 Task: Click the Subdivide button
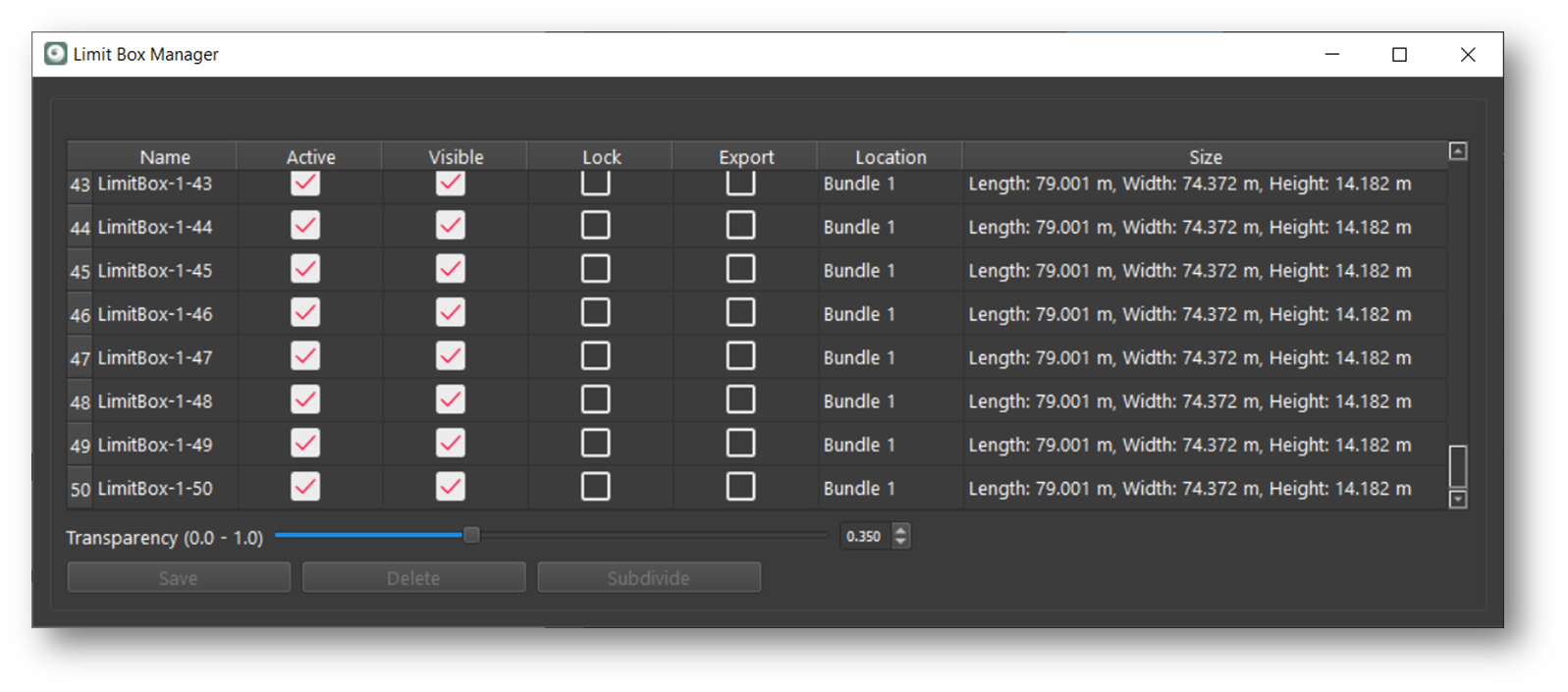pos(648,578)
